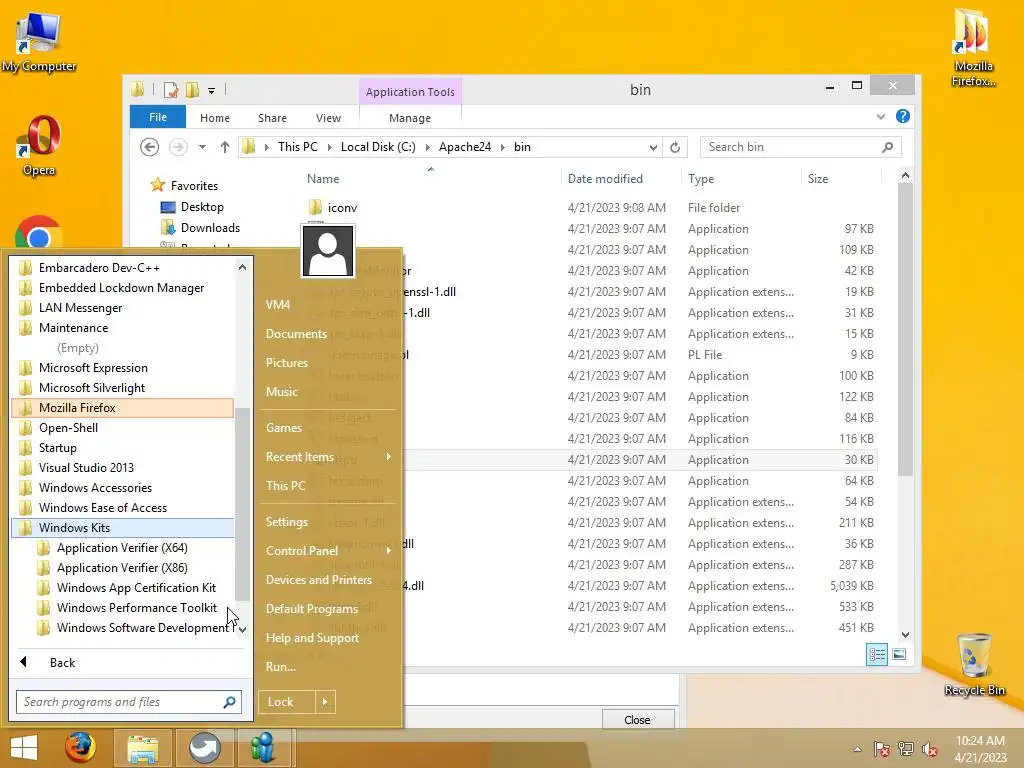The height and width of the screenshot is (768, 1024).
Task: Open the File tab in Explorer
Action: (x=158, y=117)
